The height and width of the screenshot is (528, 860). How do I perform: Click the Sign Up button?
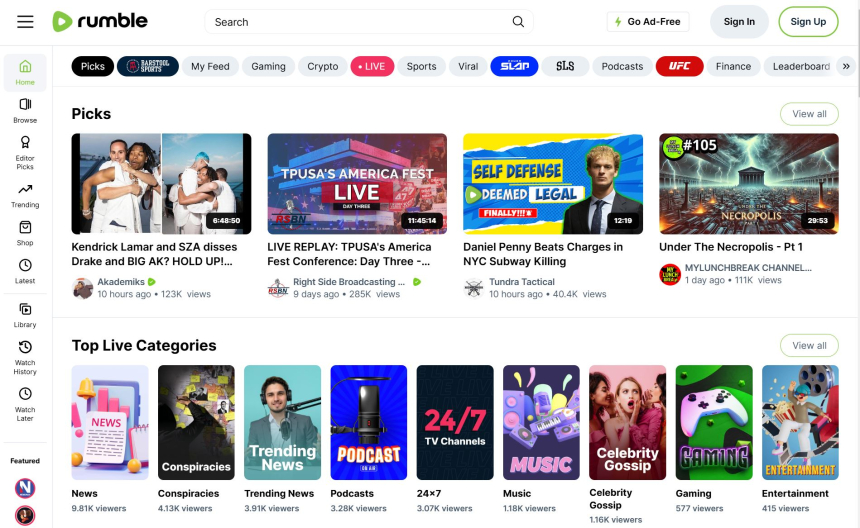pyautogui.click(x=808, y=22)
